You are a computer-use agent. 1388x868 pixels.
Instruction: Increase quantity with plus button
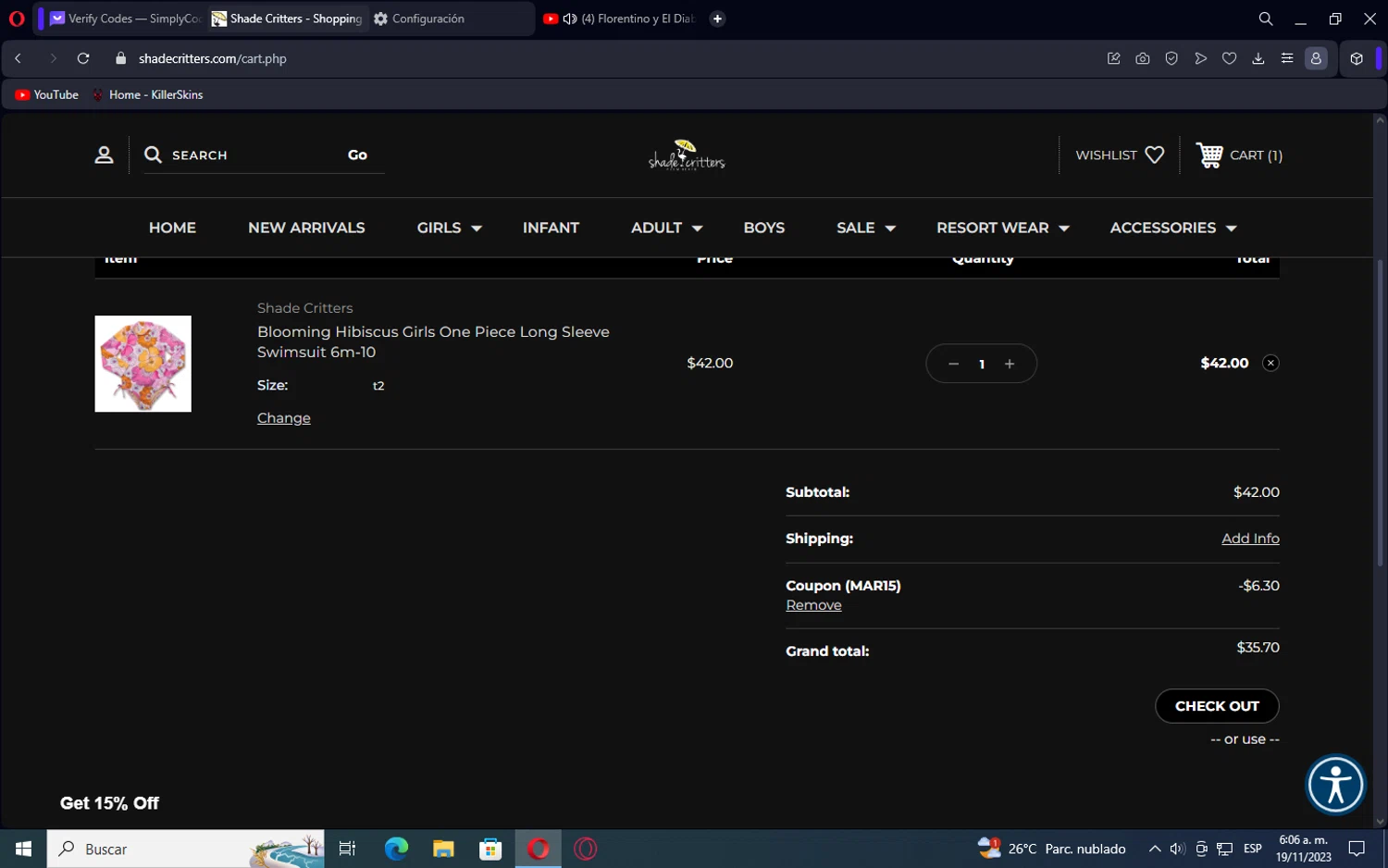(1010, 364)
